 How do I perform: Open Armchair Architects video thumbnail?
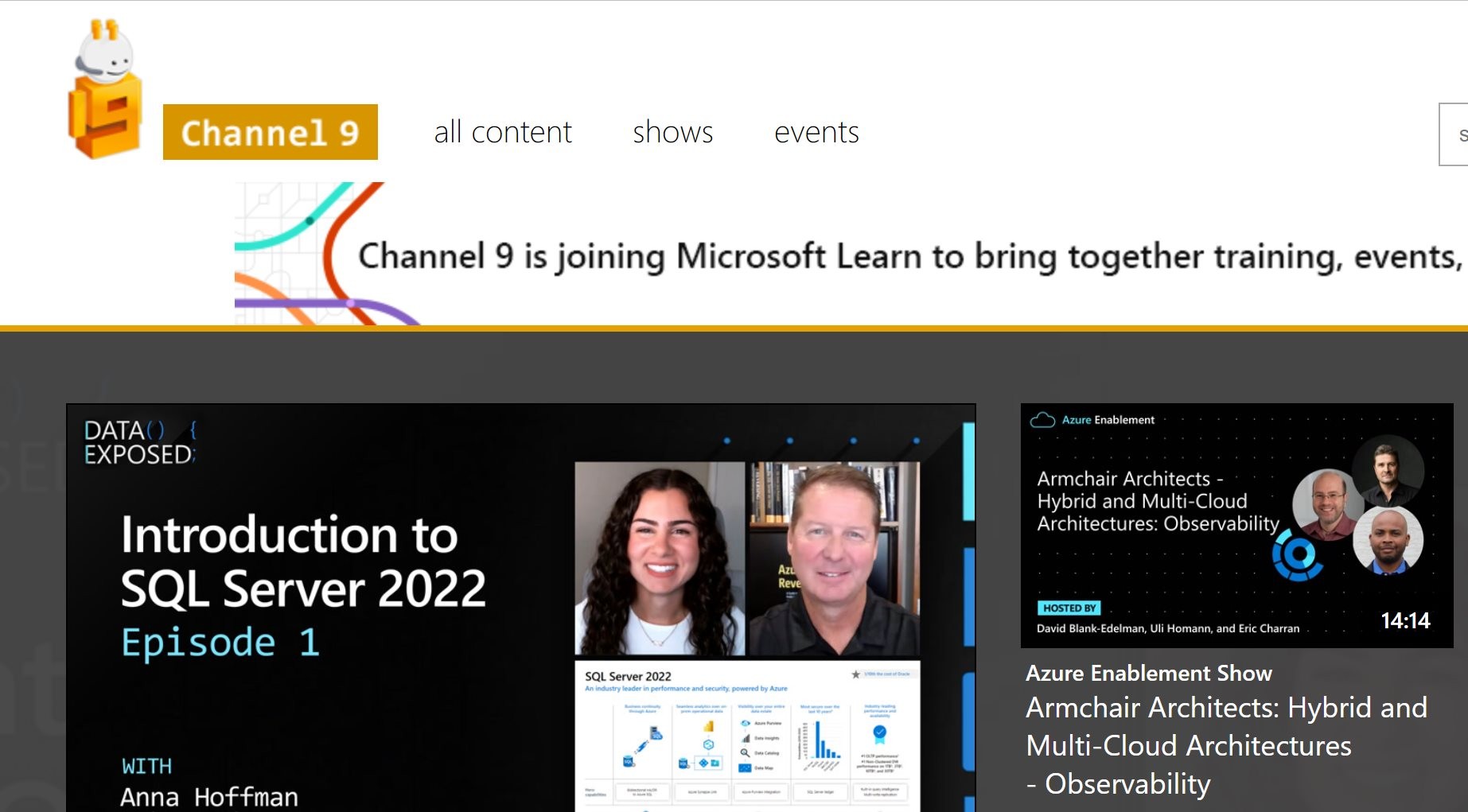[x=1236, y=526]
